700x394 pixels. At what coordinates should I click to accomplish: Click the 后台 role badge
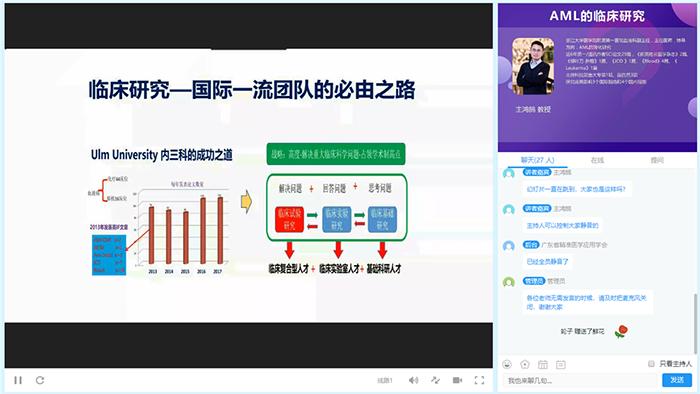point(531,245)
